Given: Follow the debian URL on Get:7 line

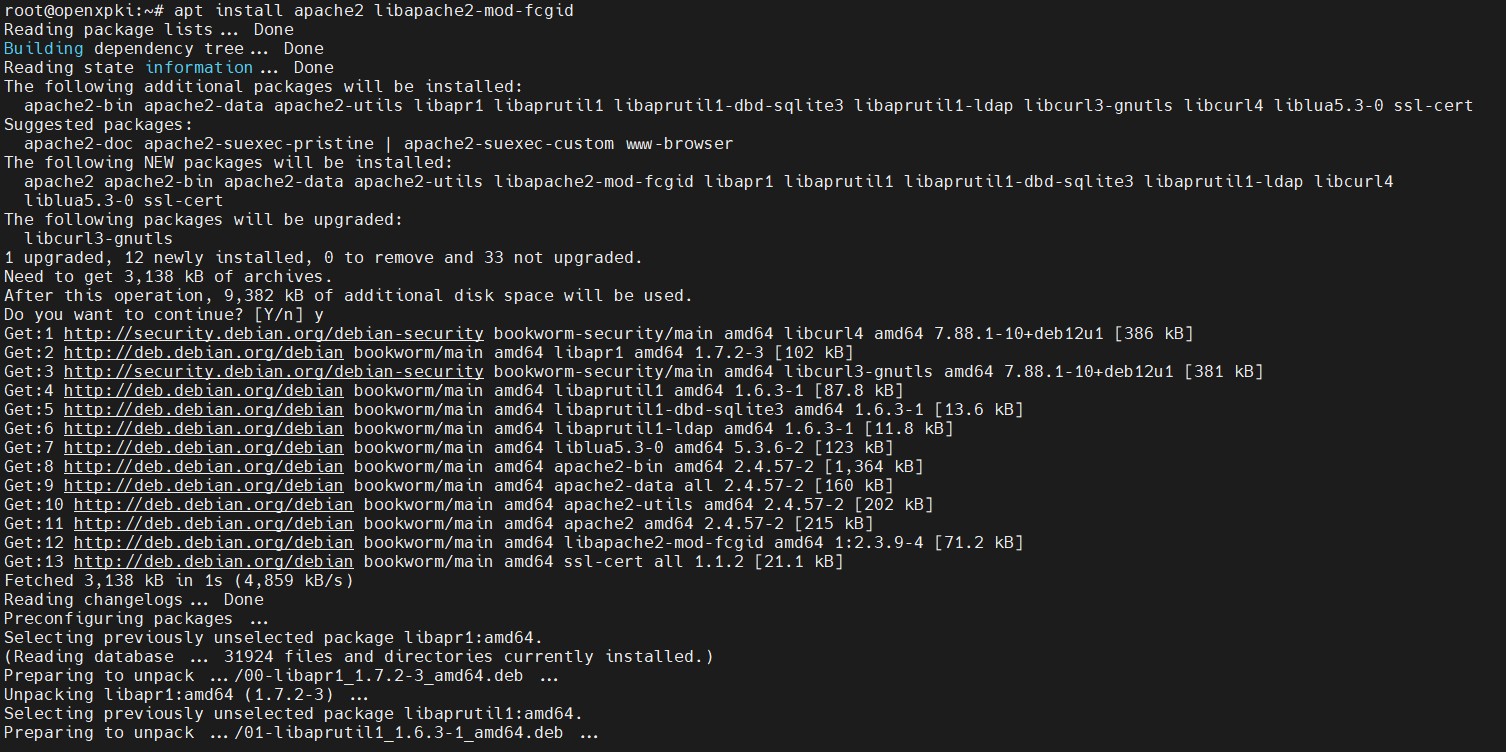Looking at the screenshot, I should click(x=203, y=447).
